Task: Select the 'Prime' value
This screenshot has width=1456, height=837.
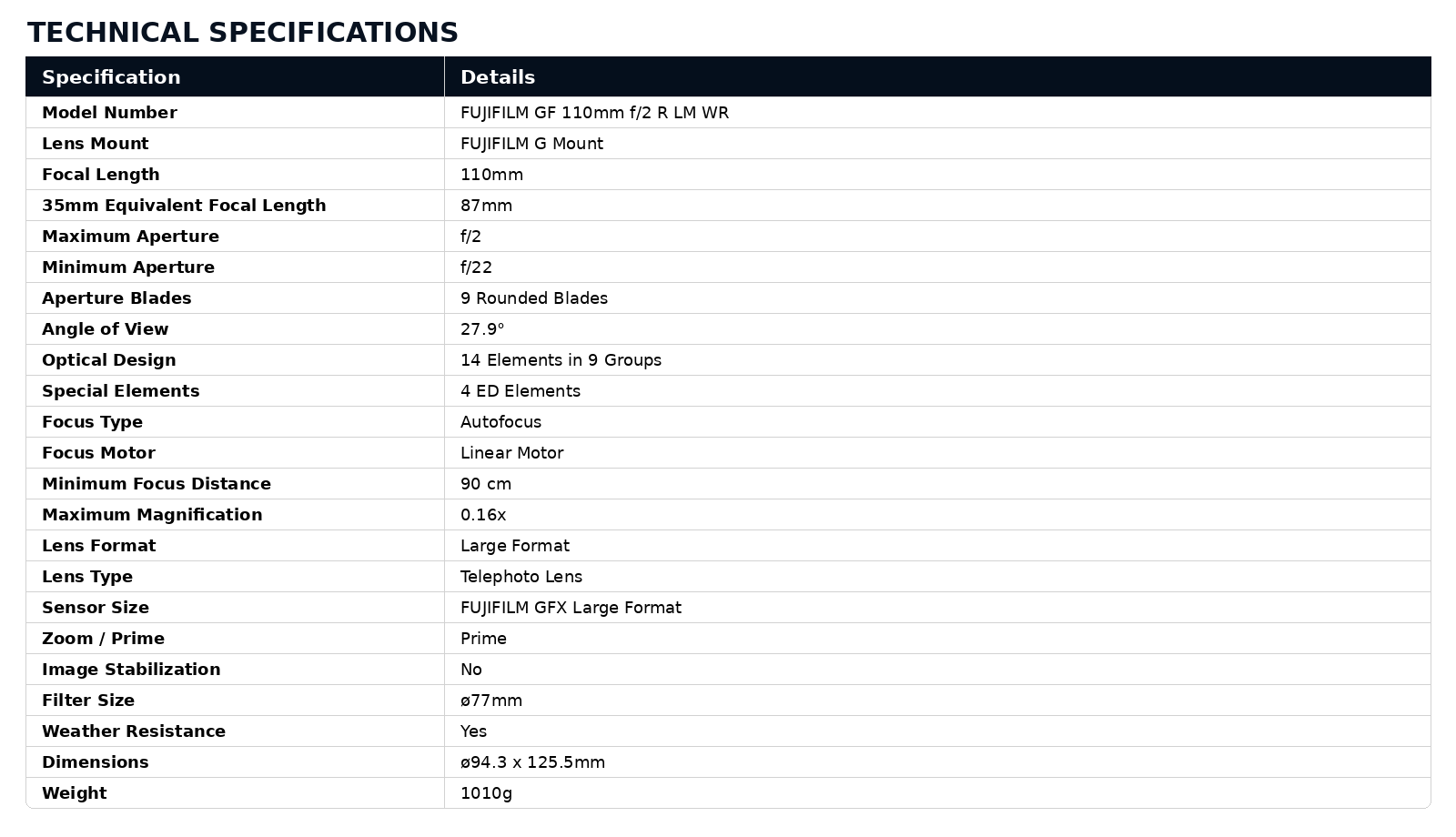Action: tap(483, 639)
